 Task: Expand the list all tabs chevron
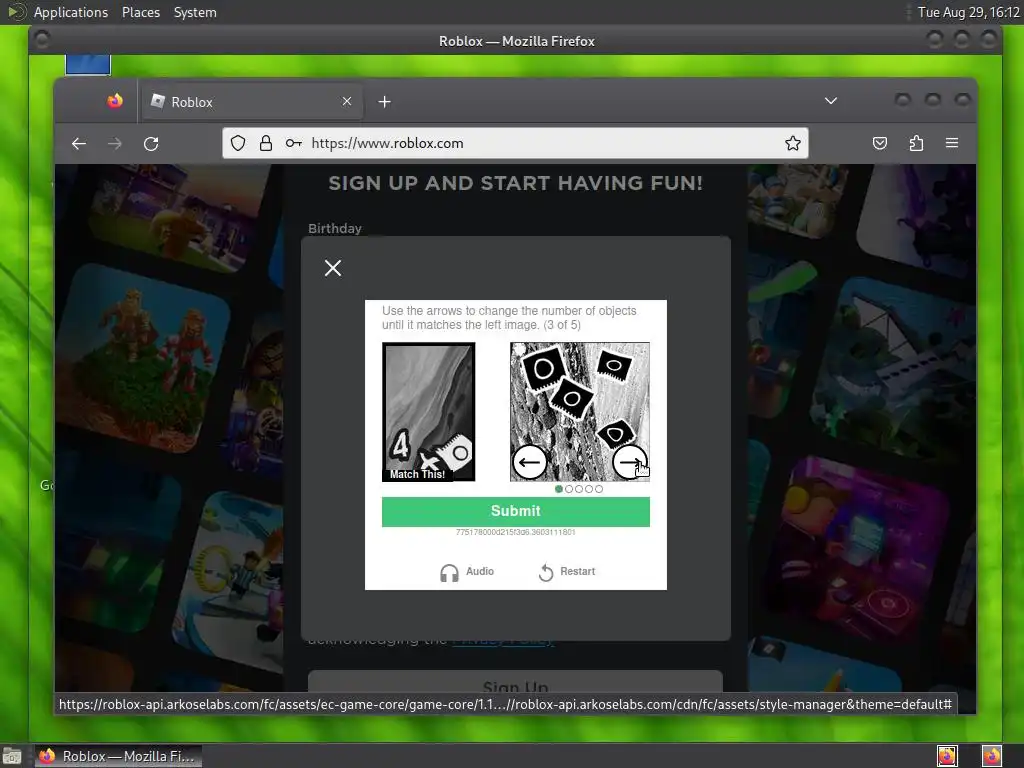tap(831, 101)
